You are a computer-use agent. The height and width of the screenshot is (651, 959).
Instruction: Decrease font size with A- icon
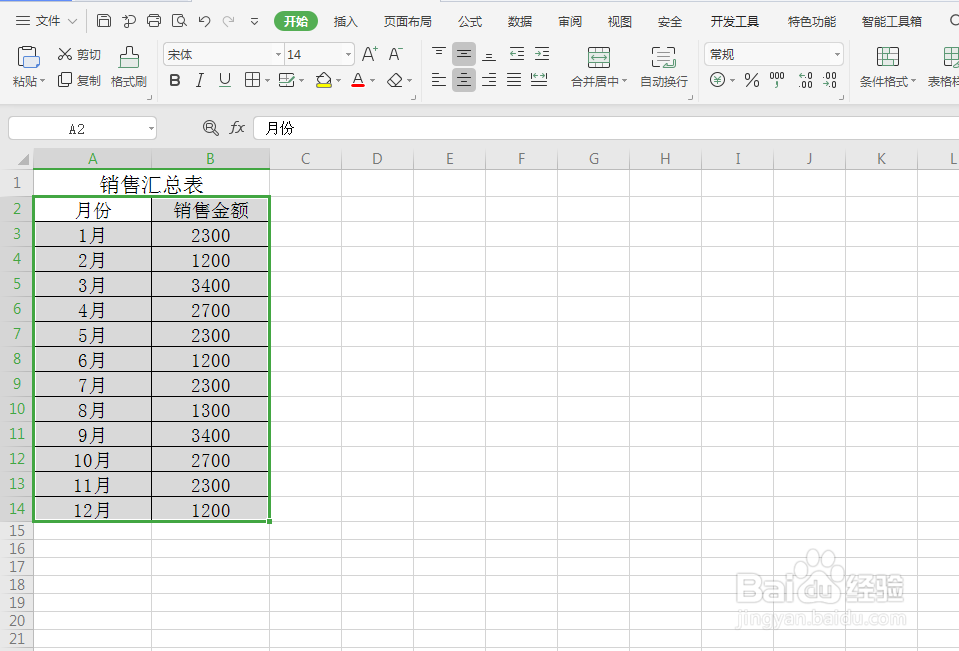tap(396, 54)
